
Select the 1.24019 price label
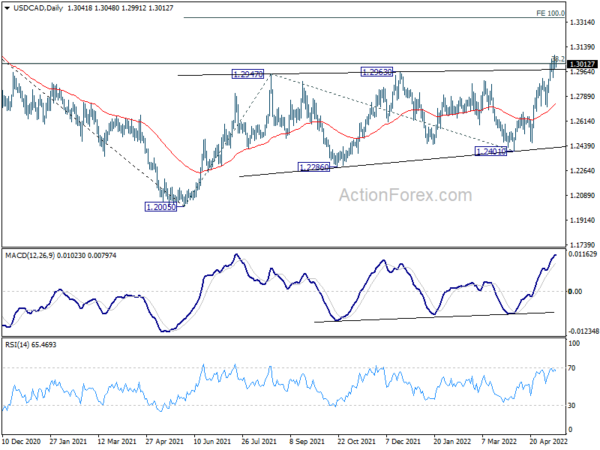[492, 151]
